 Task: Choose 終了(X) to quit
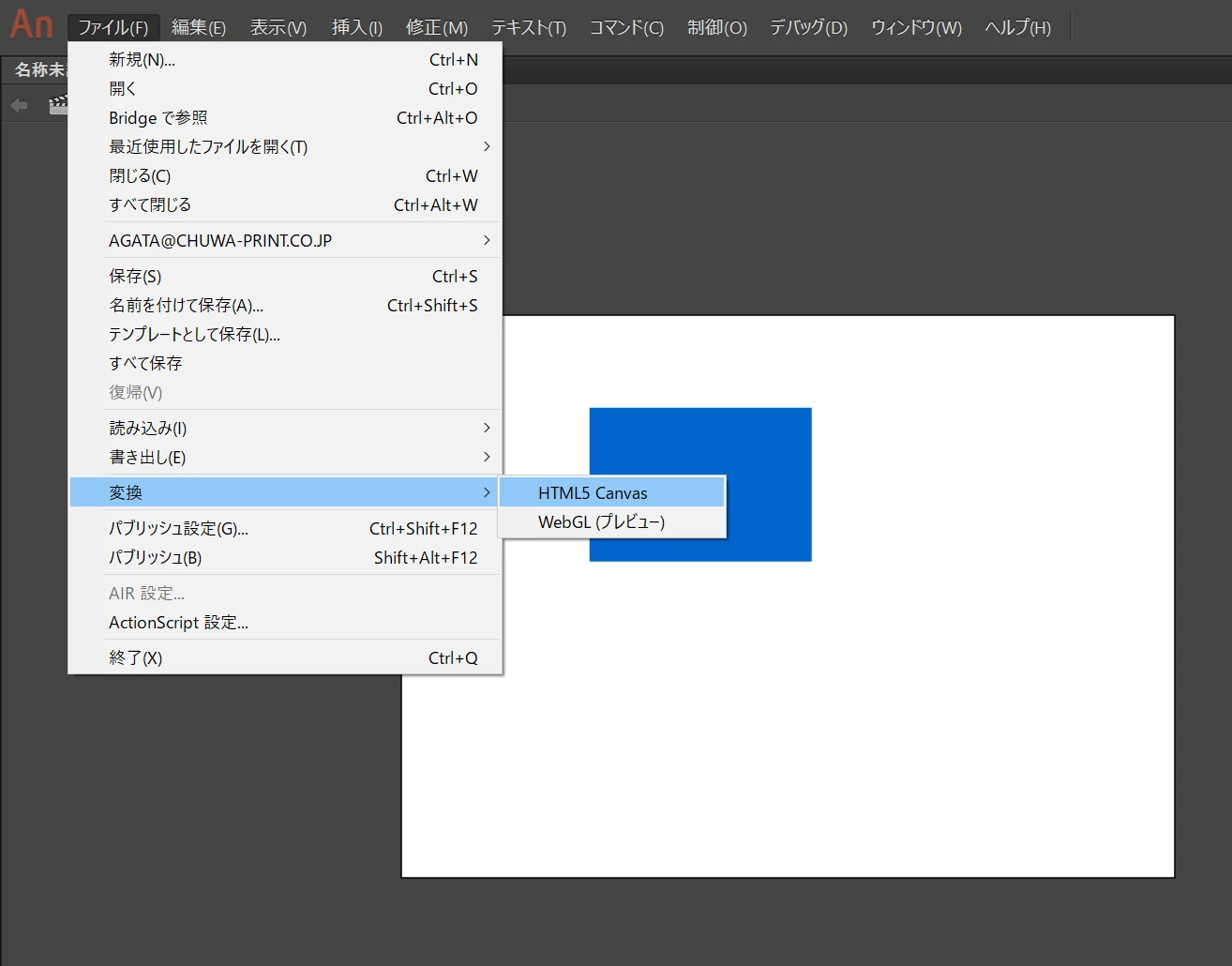[286, 658]
